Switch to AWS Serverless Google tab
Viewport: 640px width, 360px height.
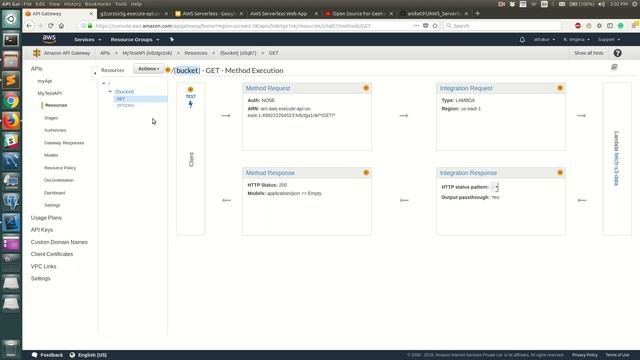pos(209,13)
